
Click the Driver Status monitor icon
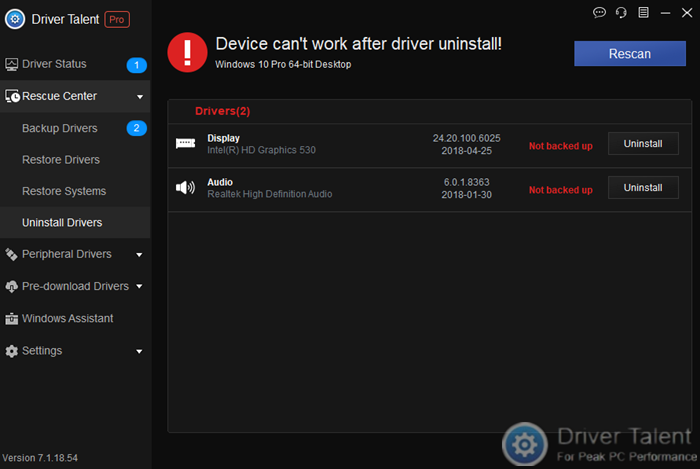click(11, 65)
